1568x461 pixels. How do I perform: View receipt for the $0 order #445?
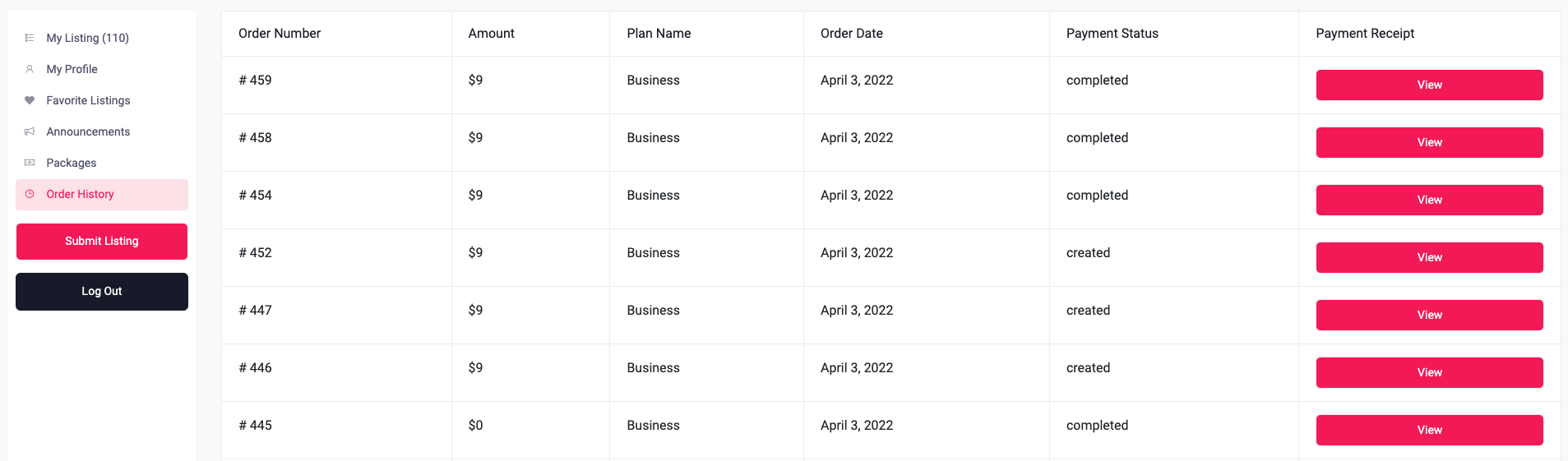[x=1429, y=430]
